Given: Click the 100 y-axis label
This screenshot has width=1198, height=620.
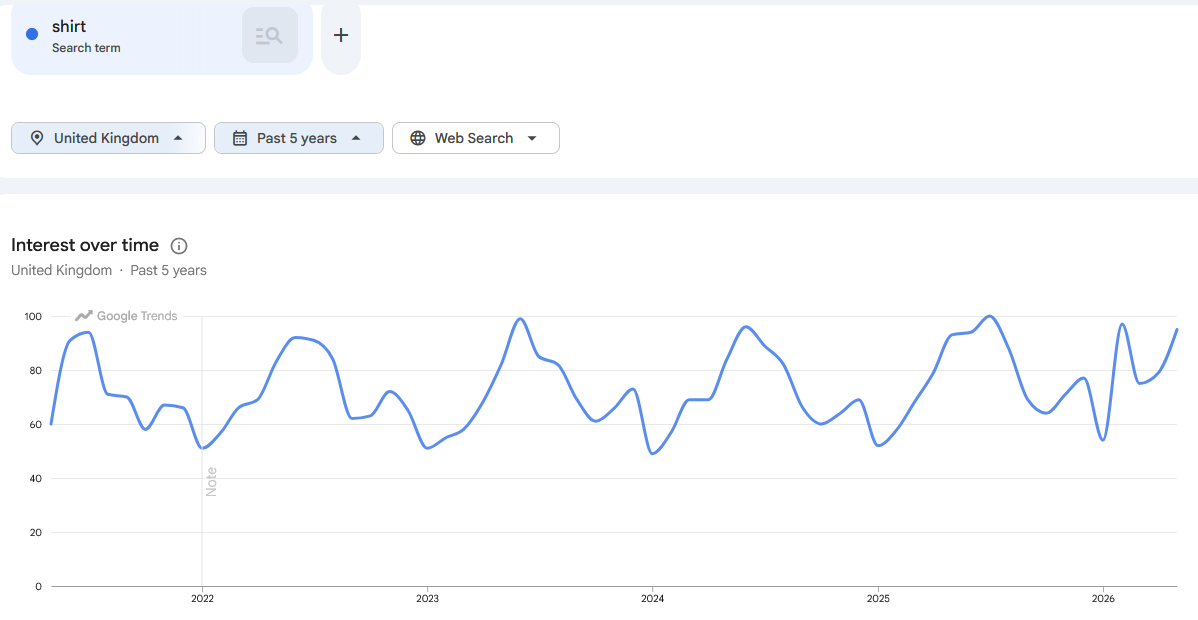Looking at the screenshot, I should point(34,316).
